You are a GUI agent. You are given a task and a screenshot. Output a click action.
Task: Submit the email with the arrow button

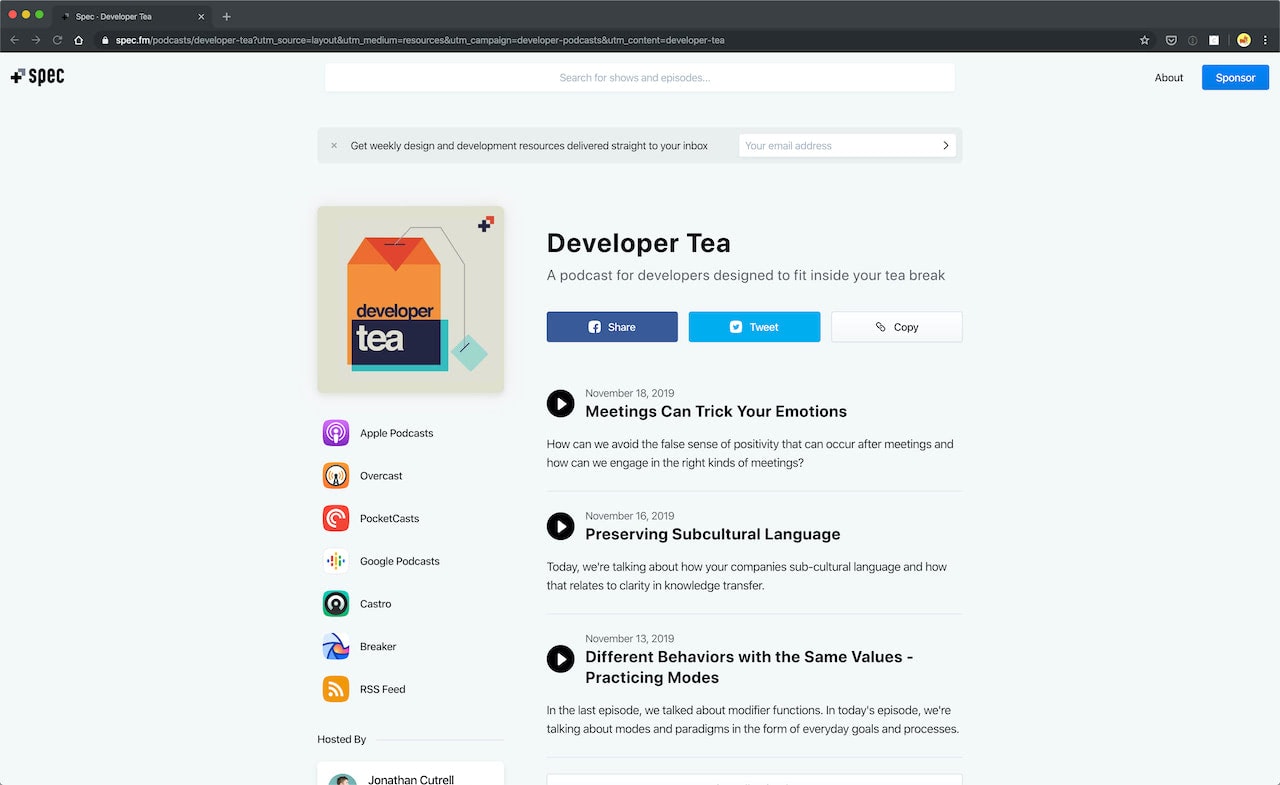point(946,145)
